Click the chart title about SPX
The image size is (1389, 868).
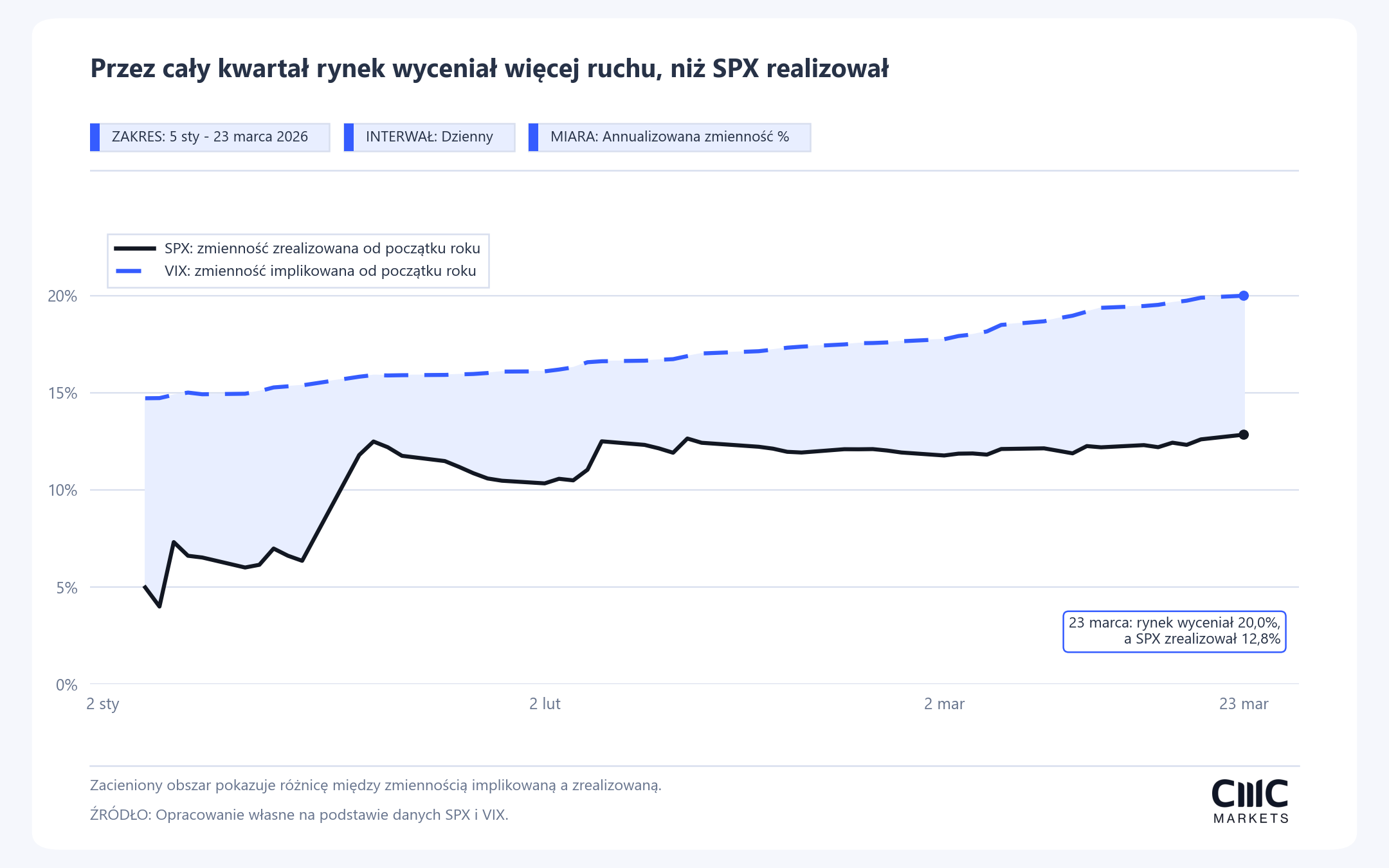[x=489, y=69]
